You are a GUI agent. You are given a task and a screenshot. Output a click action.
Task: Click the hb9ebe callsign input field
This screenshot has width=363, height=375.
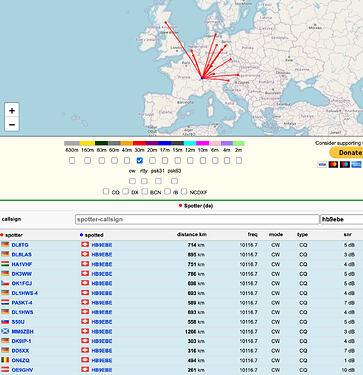(x=342, y=219)
